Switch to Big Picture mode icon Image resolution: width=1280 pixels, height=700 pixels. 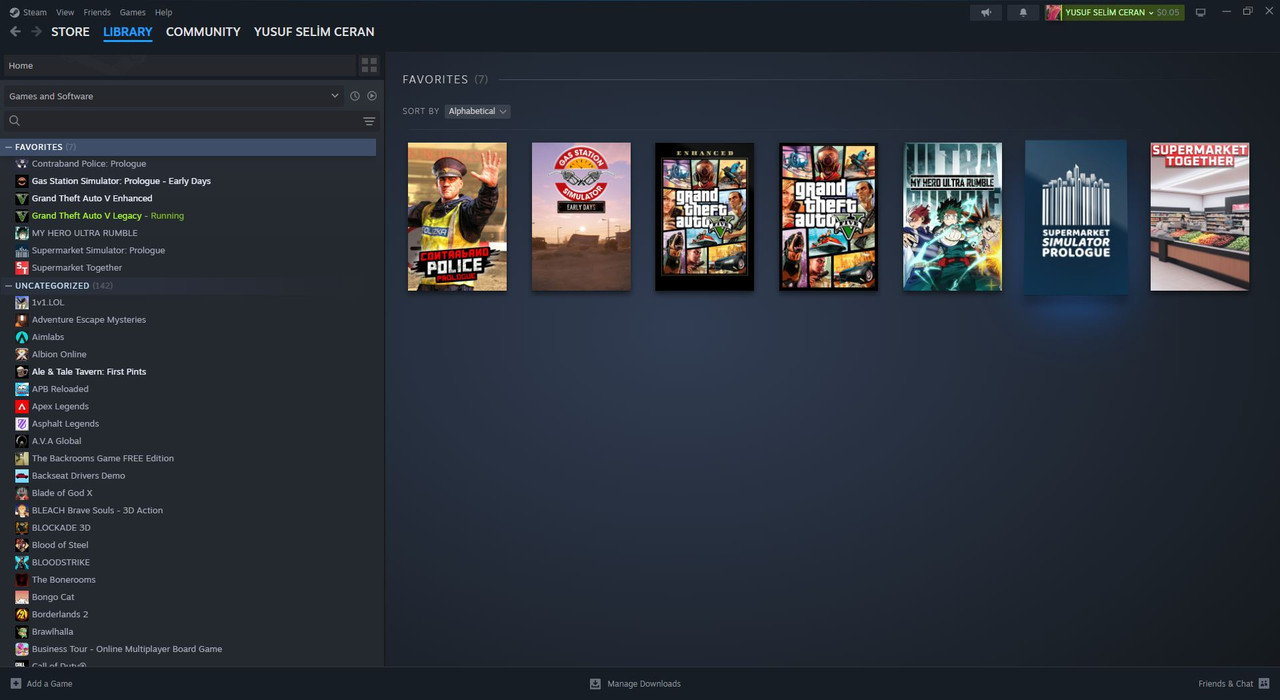coord(1201,12)
